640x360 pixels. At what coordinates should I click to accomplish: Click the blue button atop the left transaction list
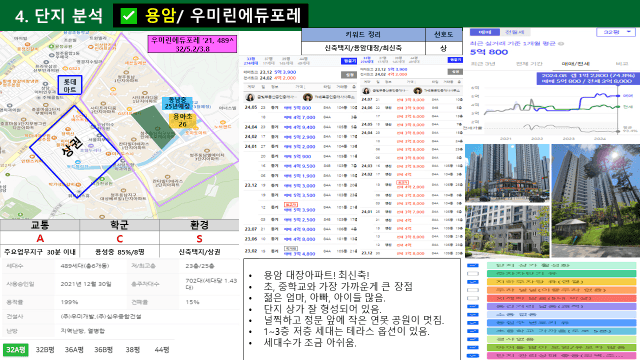(349, 61)
